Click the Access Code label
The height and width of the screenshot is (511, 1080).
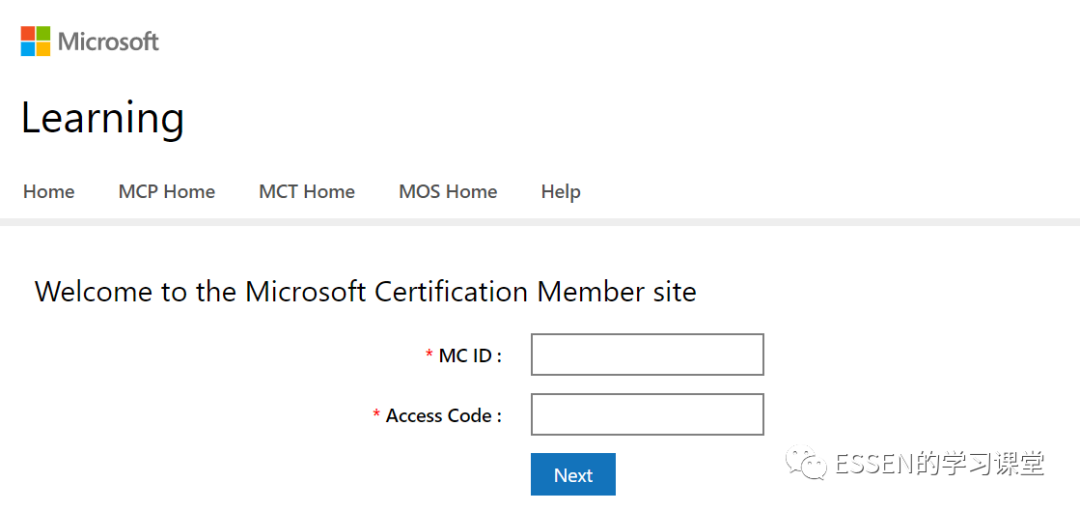(x=444, y=416)
